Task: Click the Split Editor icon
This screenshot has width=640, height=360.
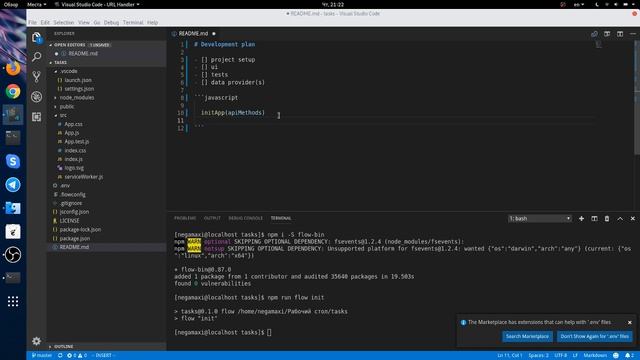Action: click(x=620, y=33)
